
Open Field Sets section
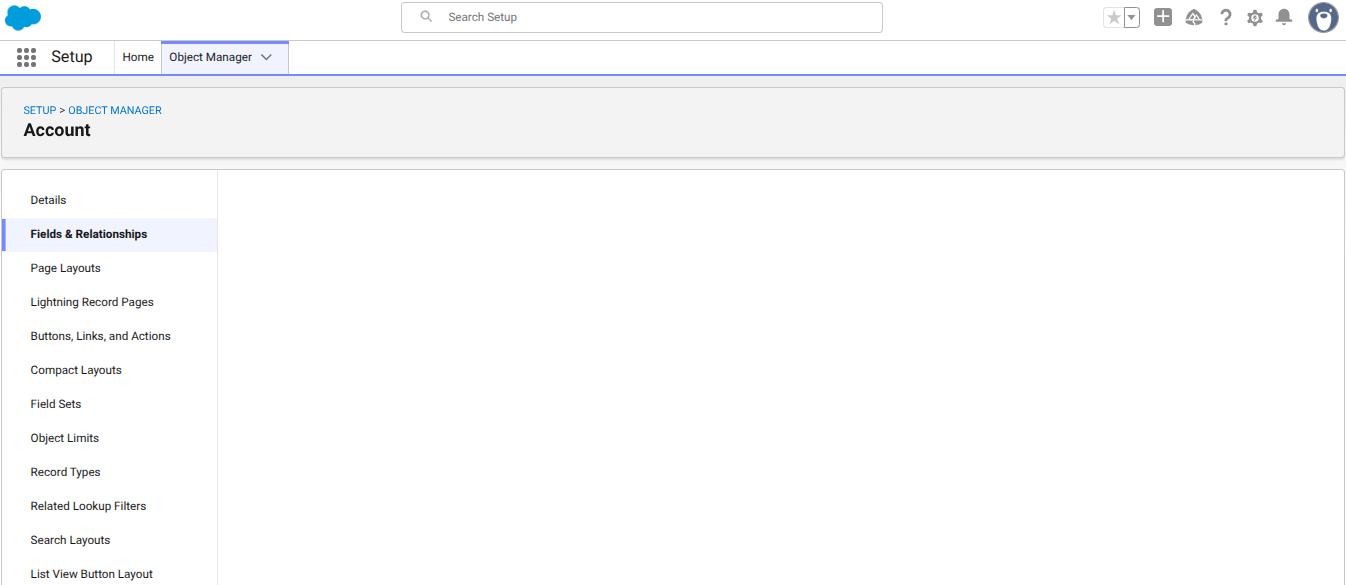click(110, 404)
